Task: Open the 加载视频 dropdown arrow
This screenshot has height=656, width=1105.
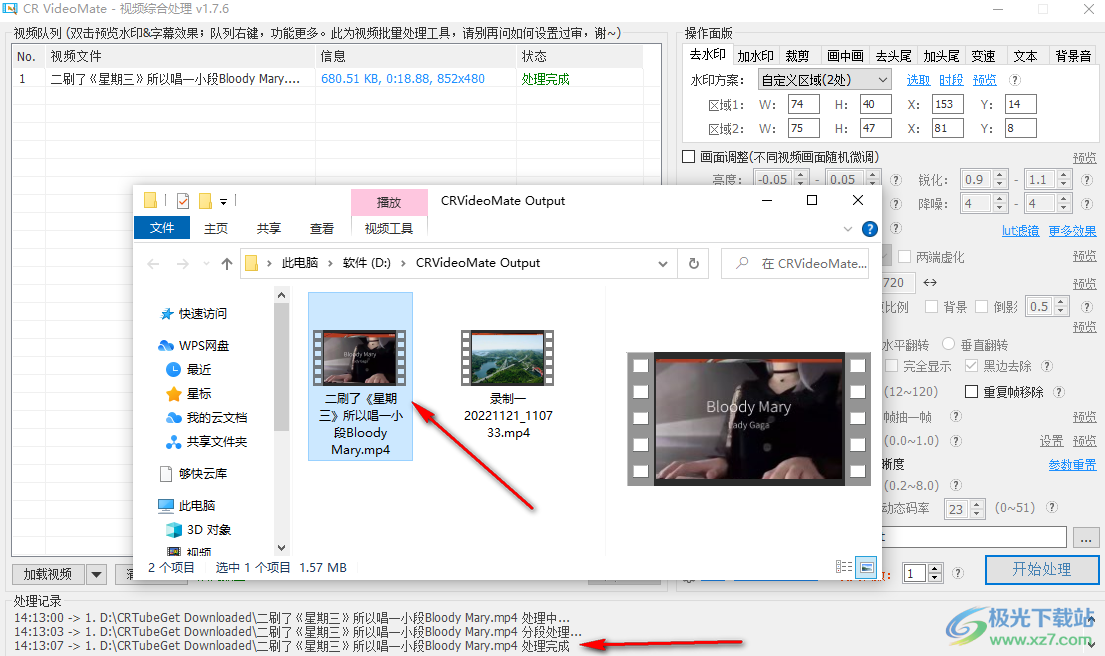Action: pyautogui.click(x=97, y=574)
